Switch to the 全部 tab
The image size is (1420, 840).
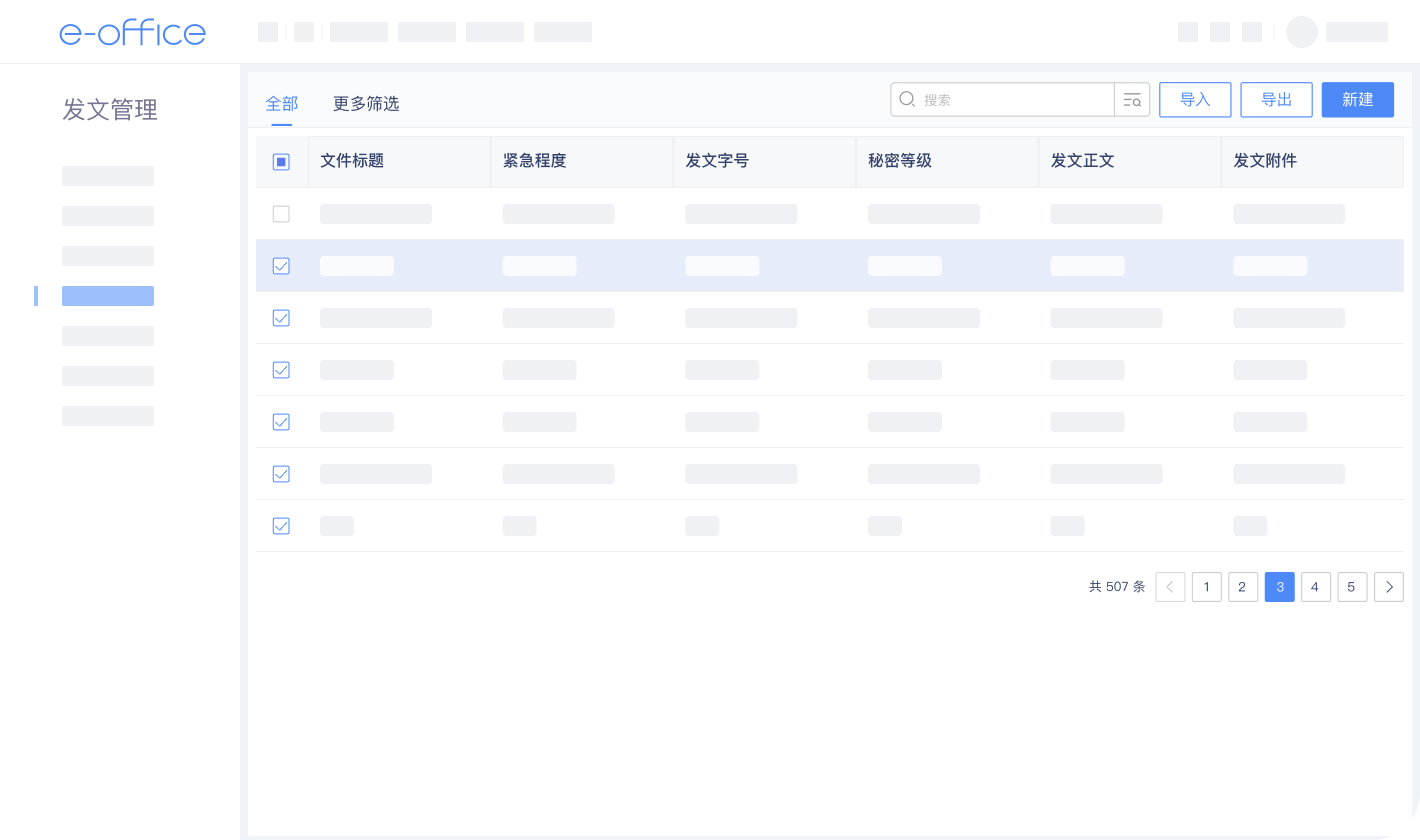281,103
